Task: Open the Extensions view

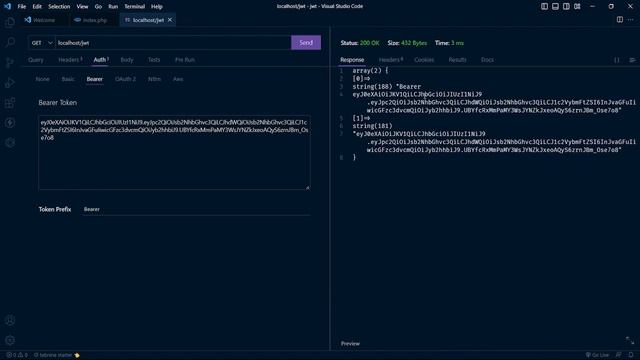Action: click(10, 102)
